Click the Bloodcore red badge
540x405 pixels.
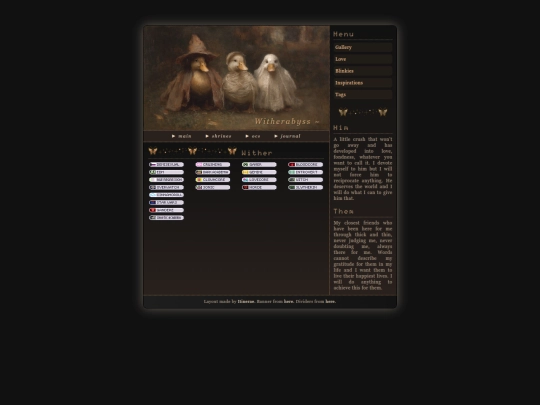305,165
